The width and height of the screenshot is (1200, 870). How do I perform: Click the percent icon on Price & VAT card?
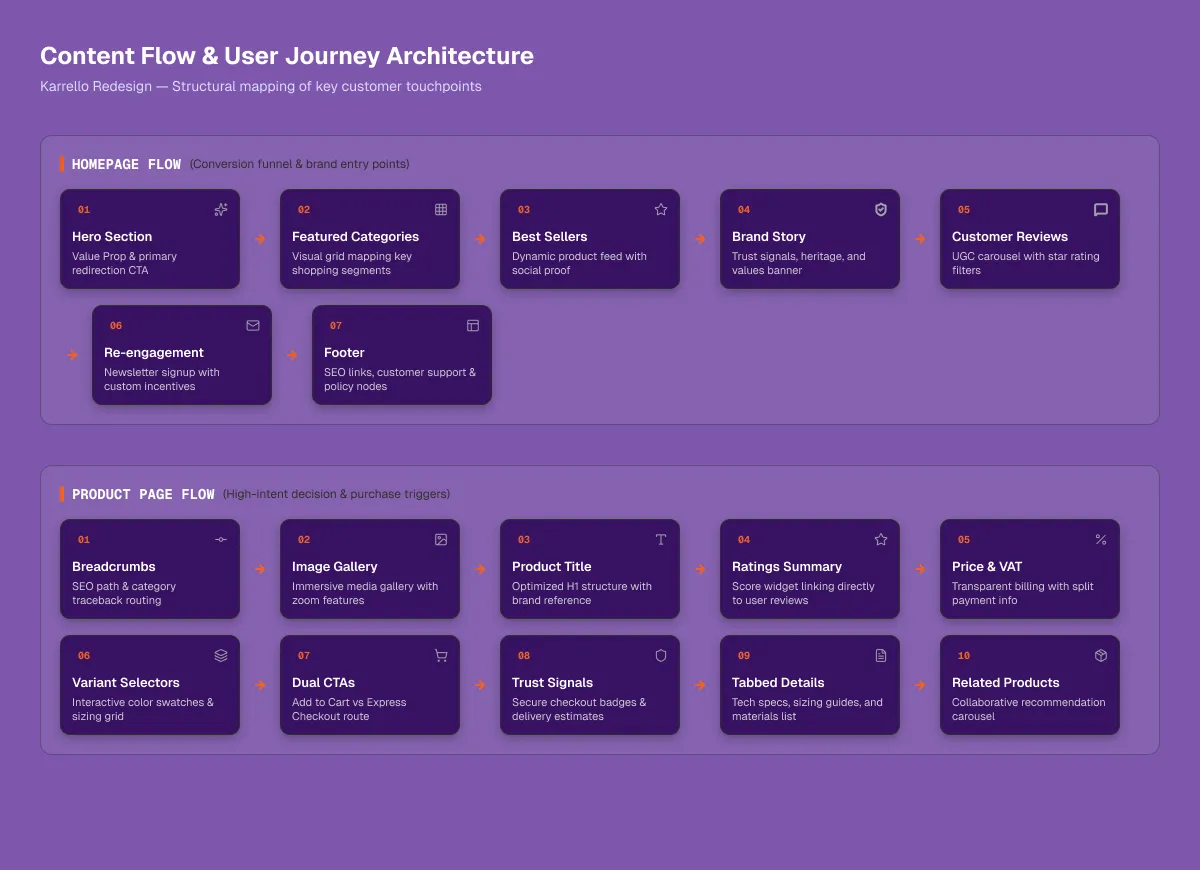tap(1101, 540)
